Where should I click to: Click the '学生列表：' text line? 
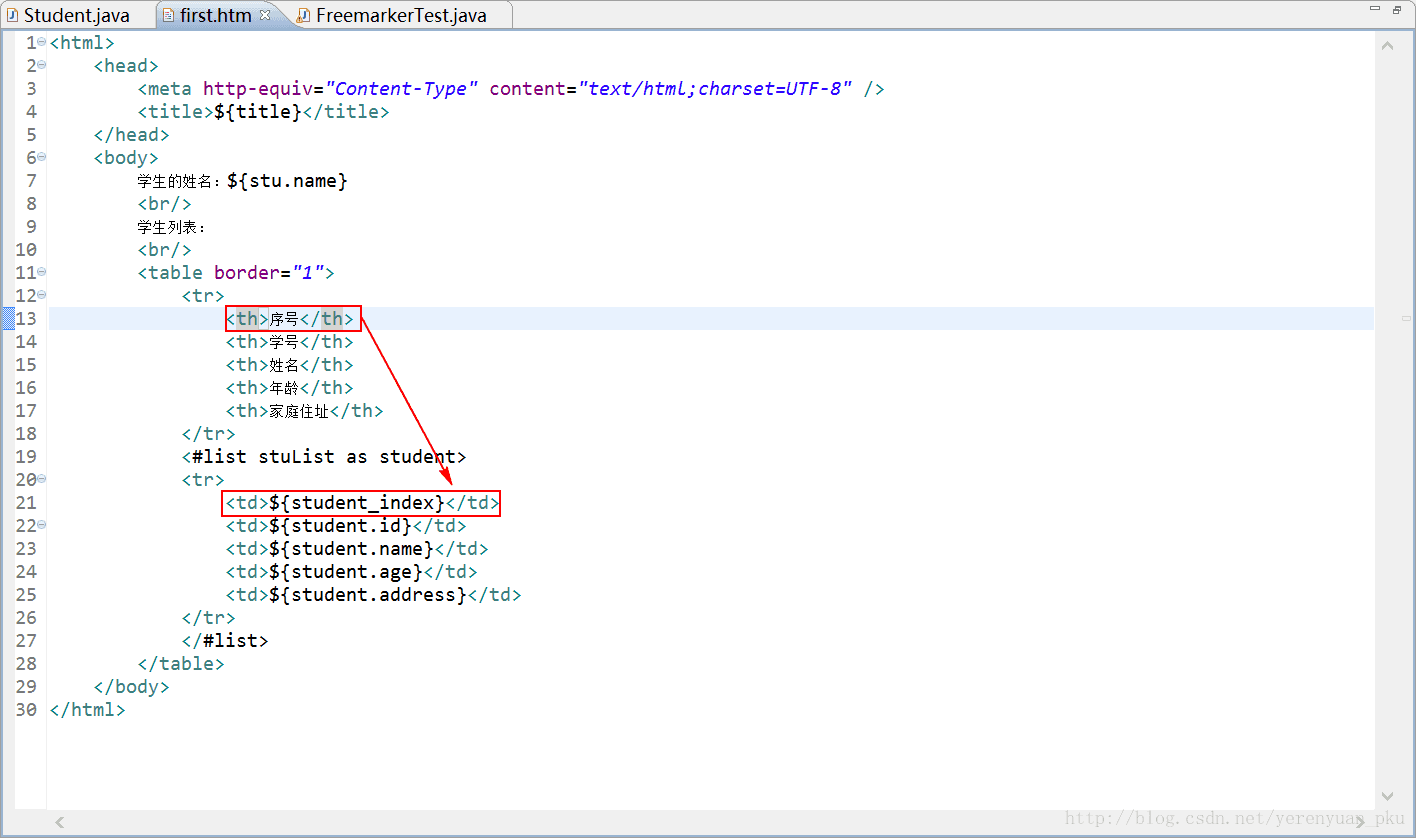tap(172, 226)
